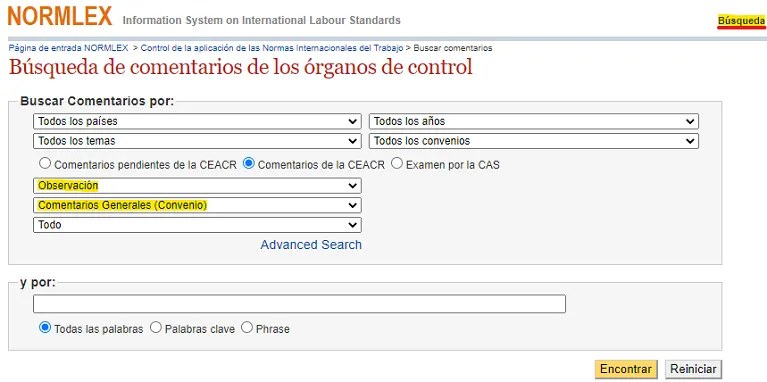
Task: Select Comentarios pendientes de la CEACR radio
Action: [45, 163]
